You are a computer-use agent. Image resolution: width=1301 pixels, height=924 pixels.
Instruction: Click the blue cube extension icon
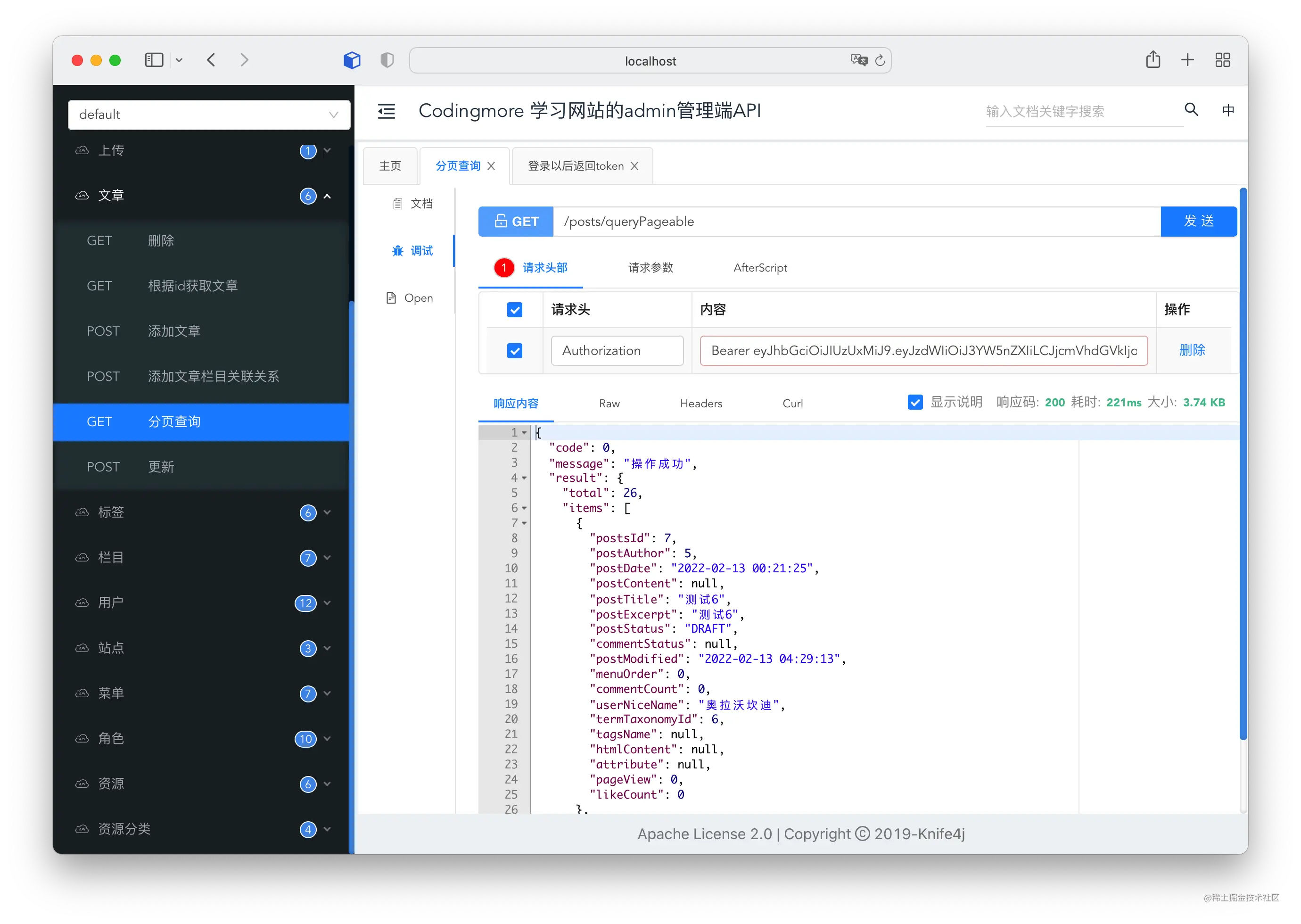pyautogui.click(x=352, y=60)
